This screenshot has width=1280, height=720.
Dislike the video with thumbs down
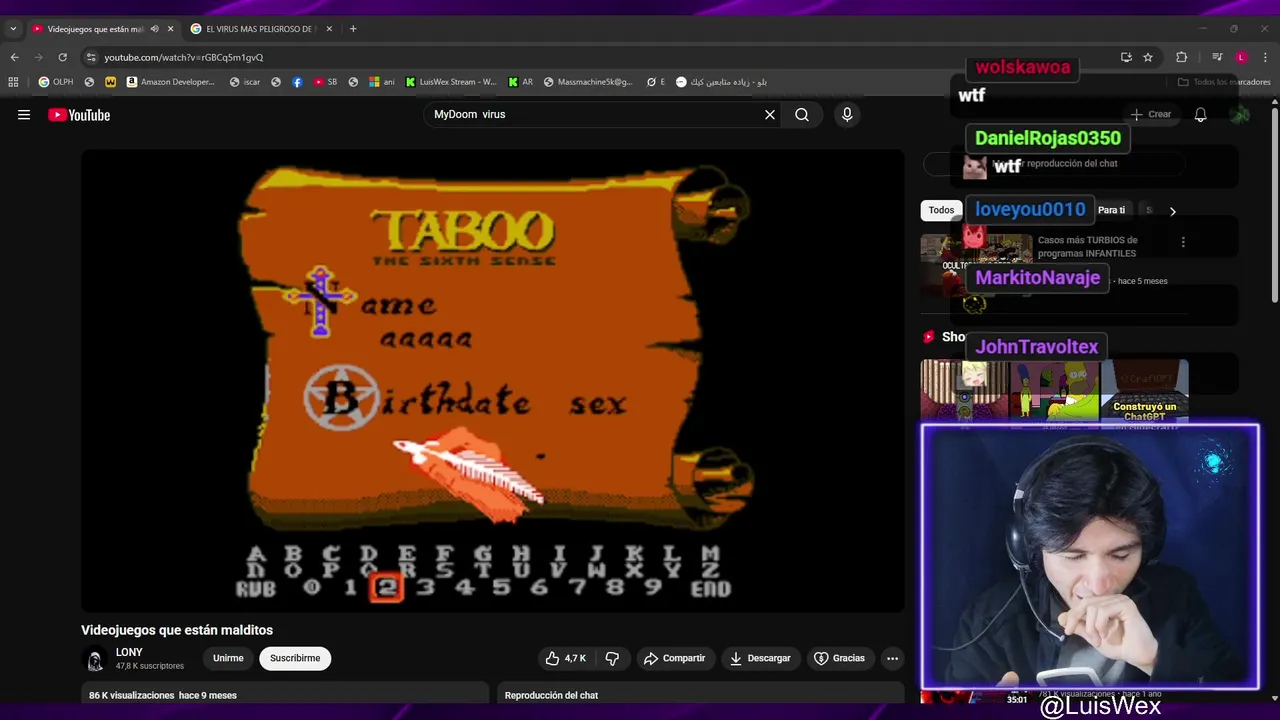pos(612,658)
